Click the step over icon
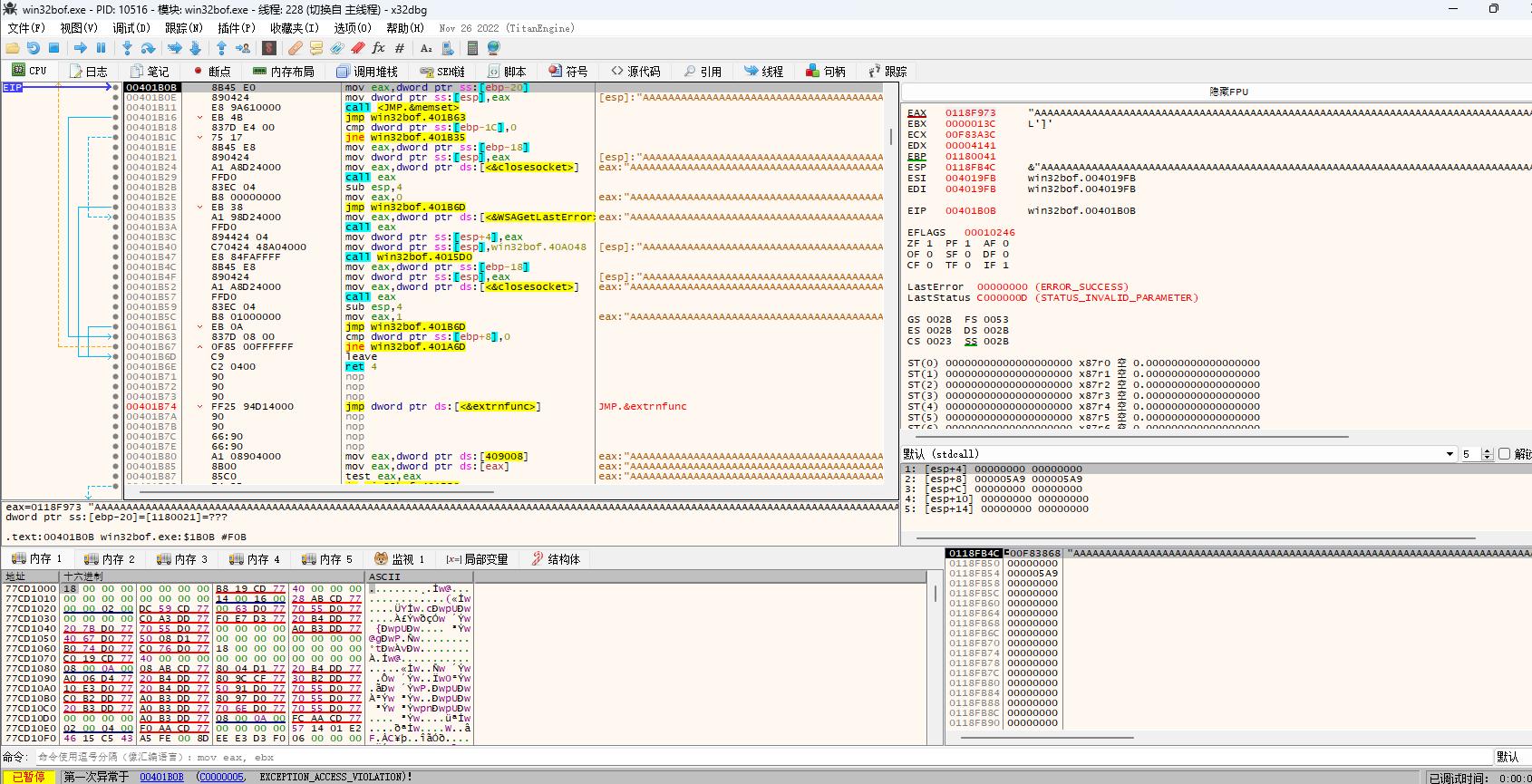Viewport: 1532px width, 784px height. [x=149, y=48]
